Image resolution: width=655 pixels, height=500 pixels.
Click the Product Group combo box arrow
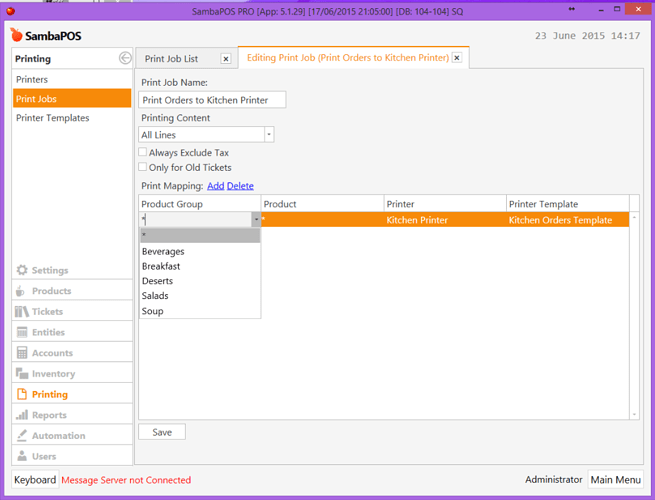[256, 219]
